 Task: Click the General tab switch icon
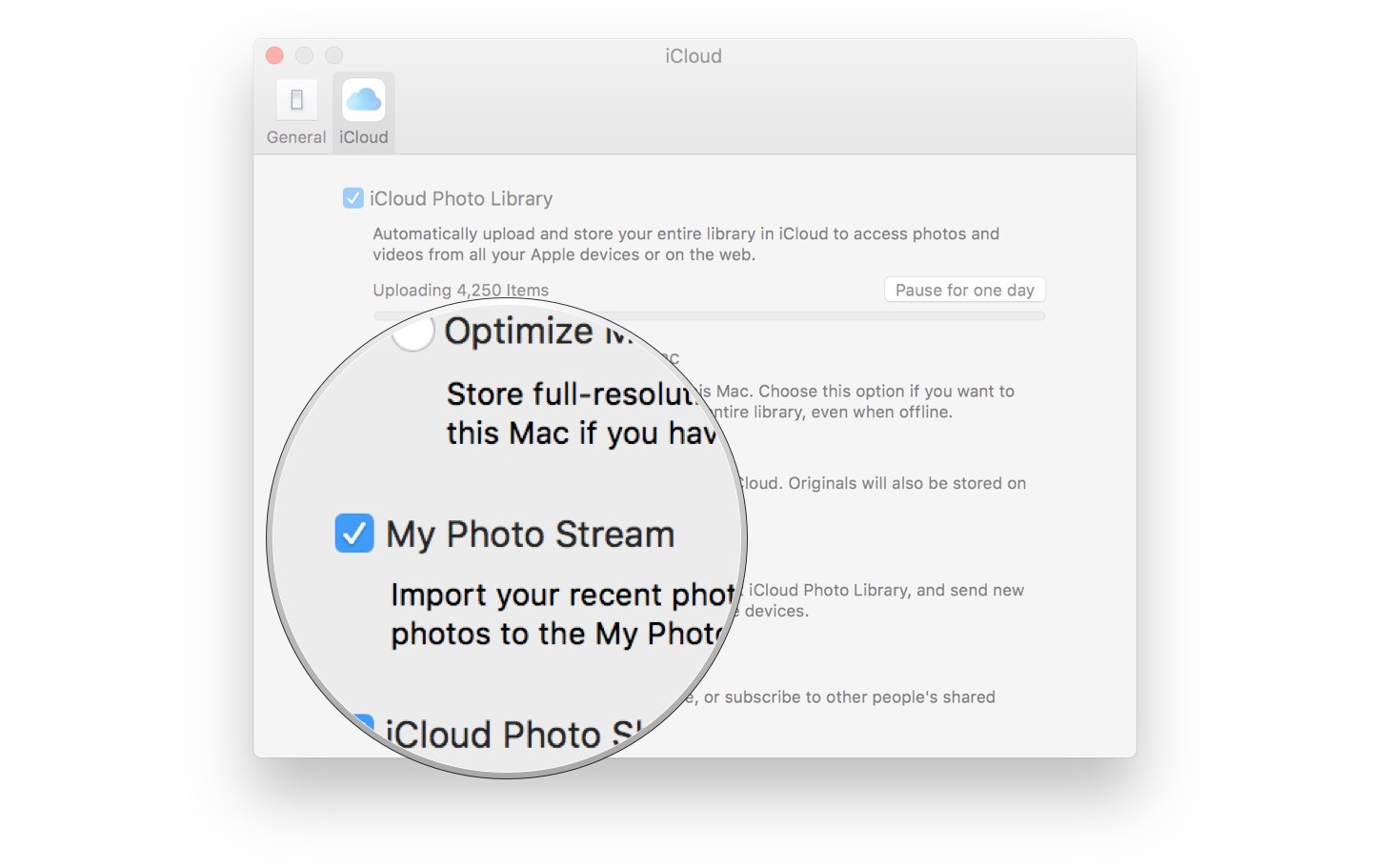296,99
